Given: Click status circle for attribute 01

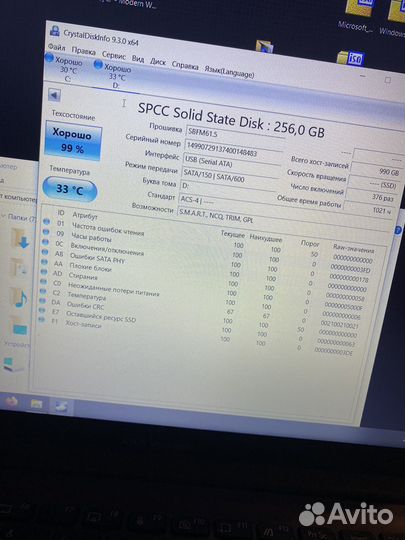Looking at the screenshot, I should tap(46, 222).
